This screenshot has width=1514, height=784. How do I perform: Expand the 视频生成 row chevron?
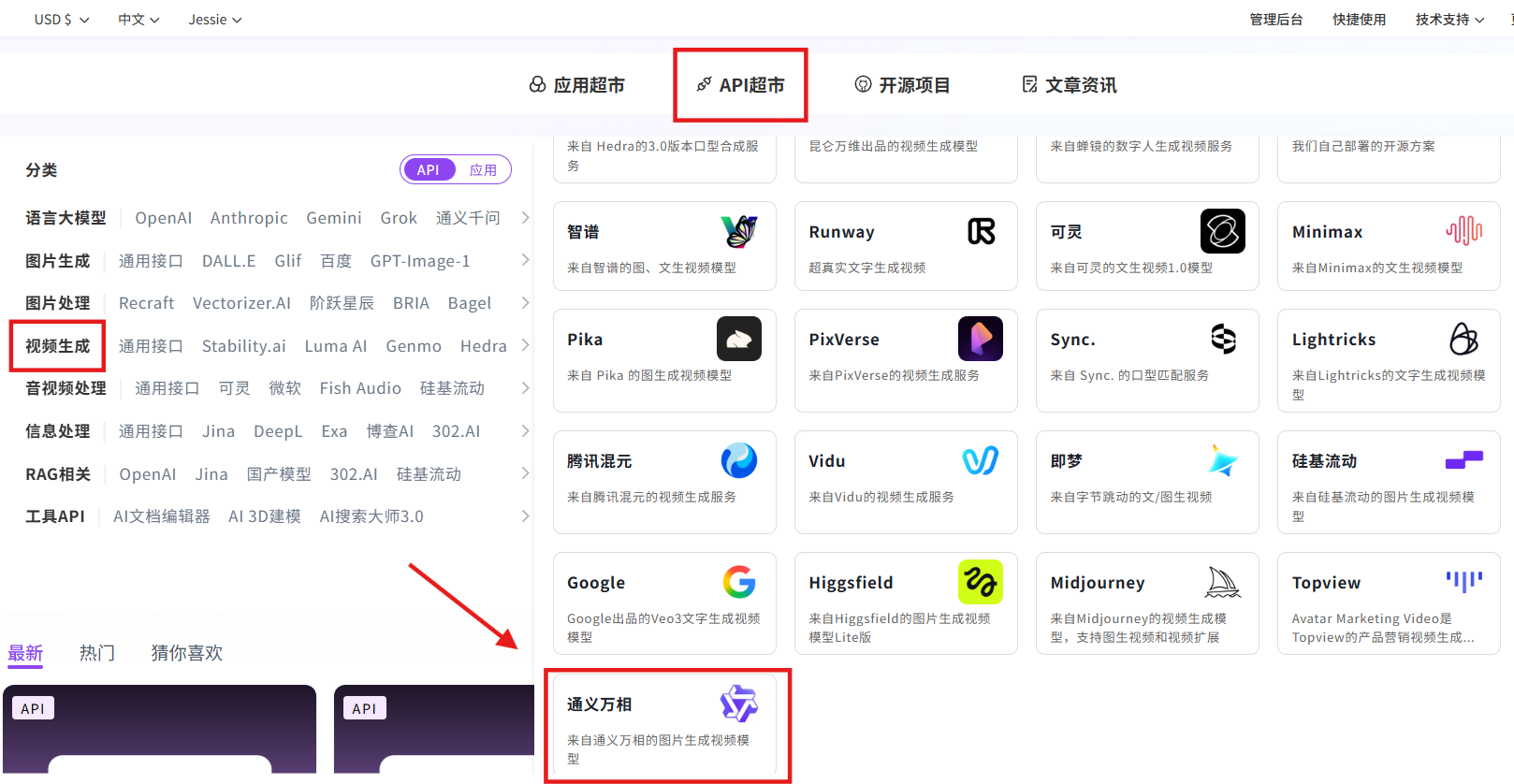(x=525, y=345)
